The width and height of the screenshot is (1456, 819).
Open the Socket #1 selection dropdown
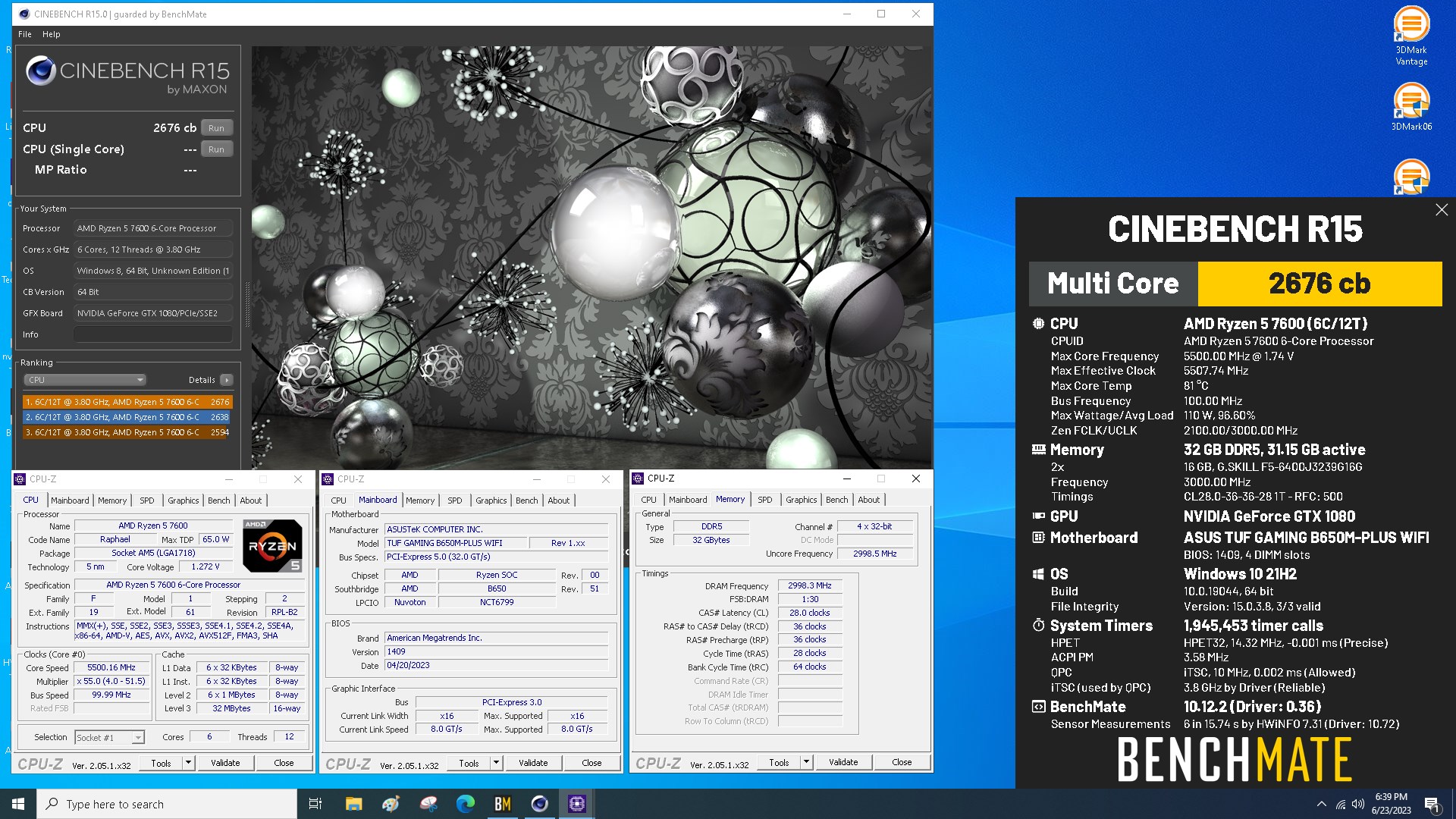(x=109, y=737)
